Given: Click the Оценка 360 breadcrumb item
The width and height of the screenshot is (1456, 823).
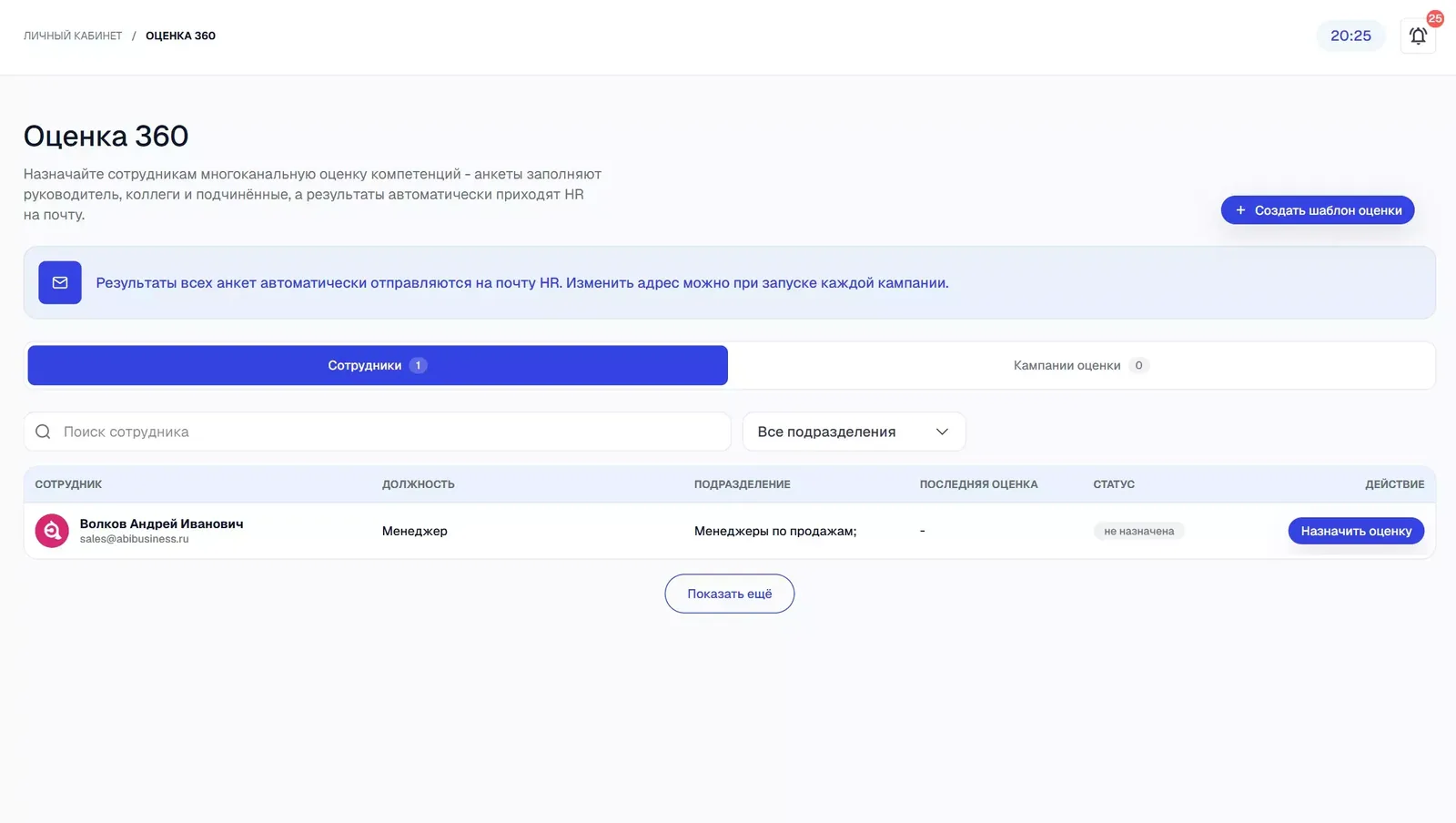Looking at the screenshot, I should coord(180,36).
